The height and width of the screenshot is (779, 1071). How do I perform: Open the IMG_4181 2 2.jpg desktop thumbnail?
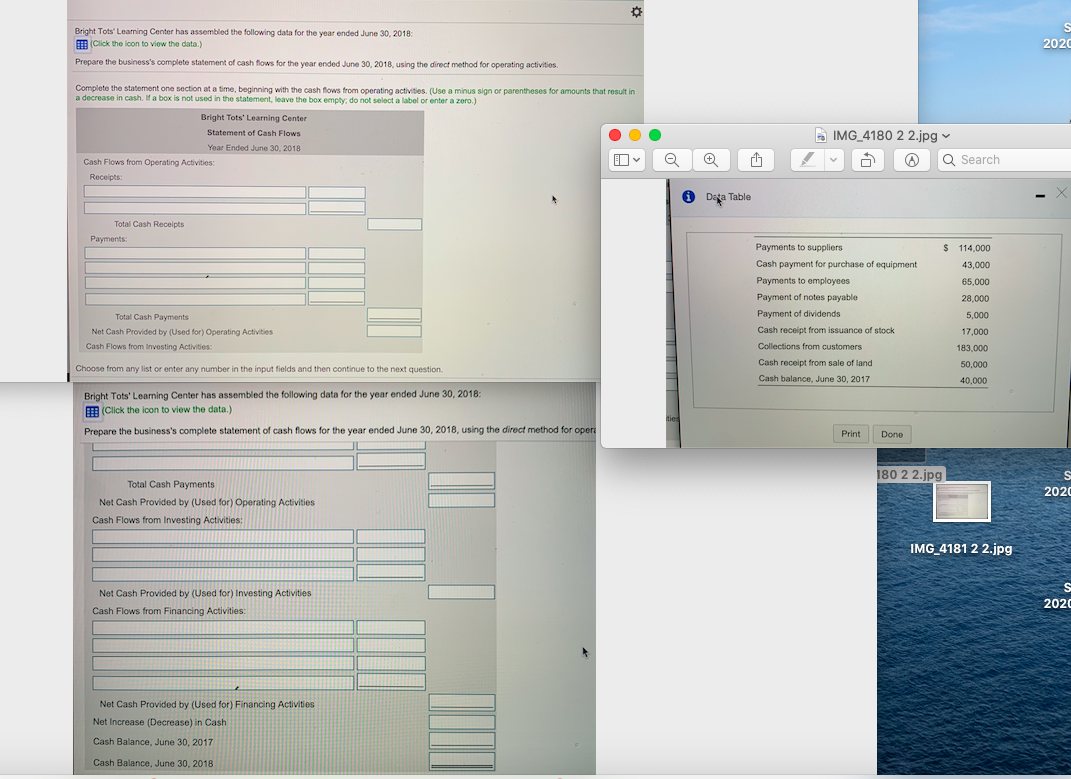tap(961, 502)
